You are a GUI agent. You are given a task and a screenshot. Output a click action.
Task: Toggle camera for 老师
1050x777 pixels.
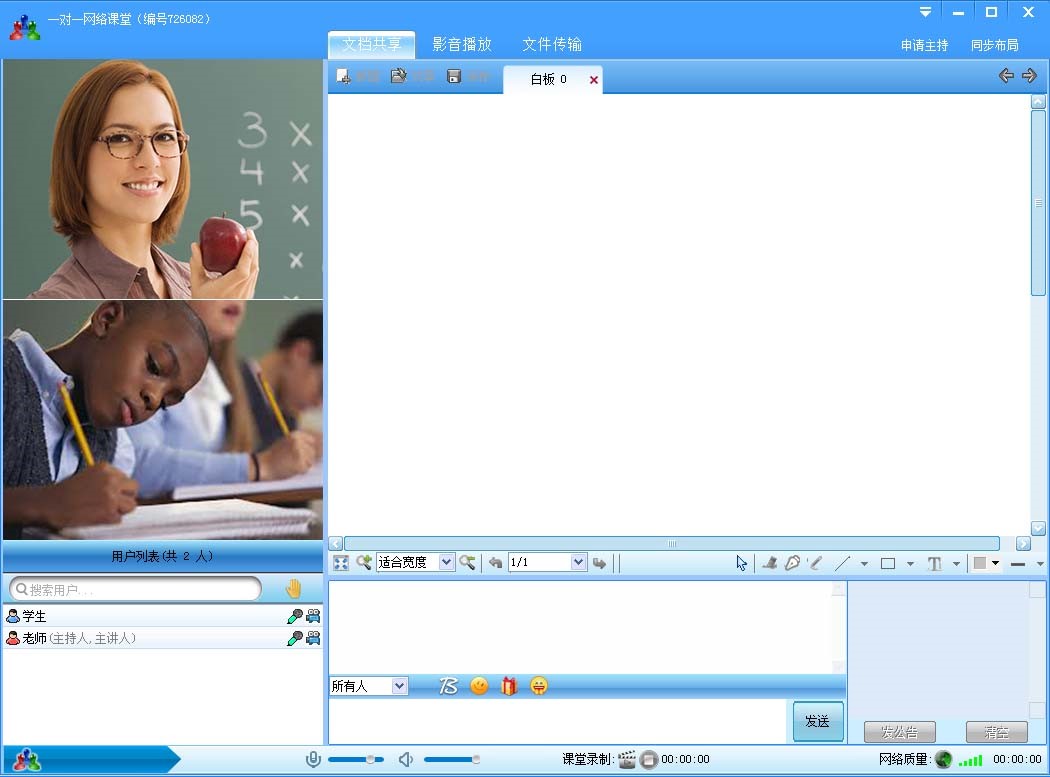[x=313, y=638]
